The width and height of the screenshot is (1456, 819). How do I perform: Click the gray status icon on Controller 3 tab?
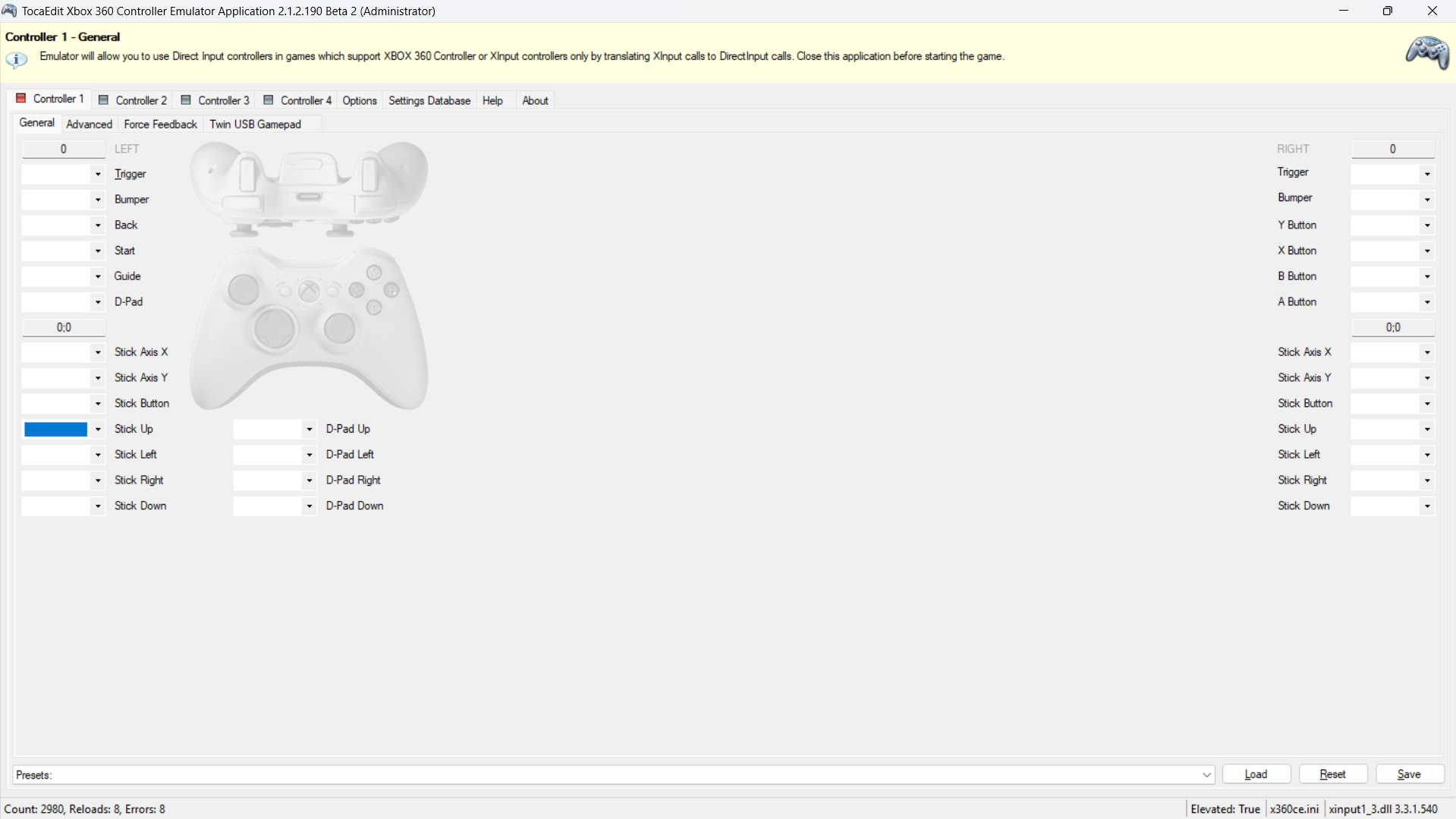click(186, 100)
